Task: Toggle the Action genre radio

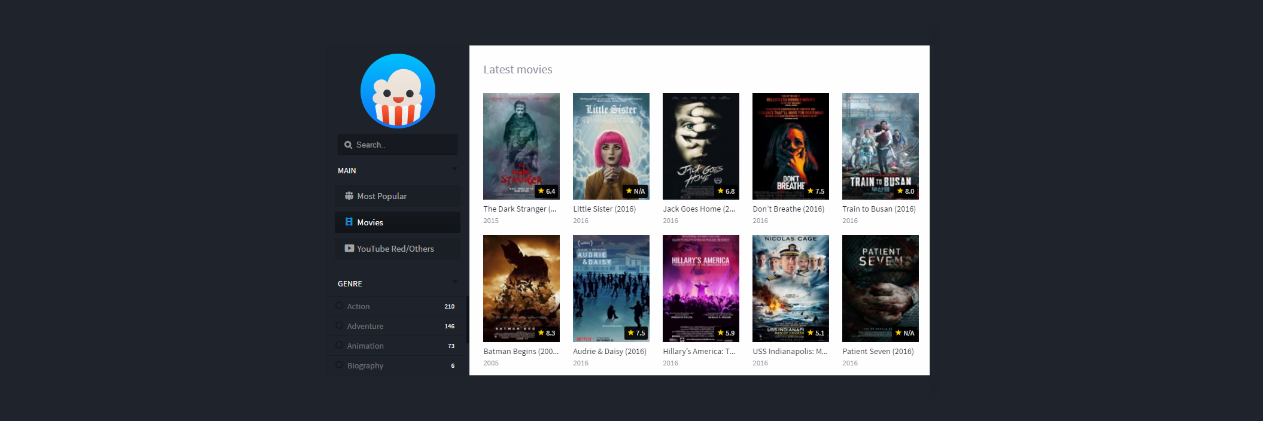Action: coord(340,306)
